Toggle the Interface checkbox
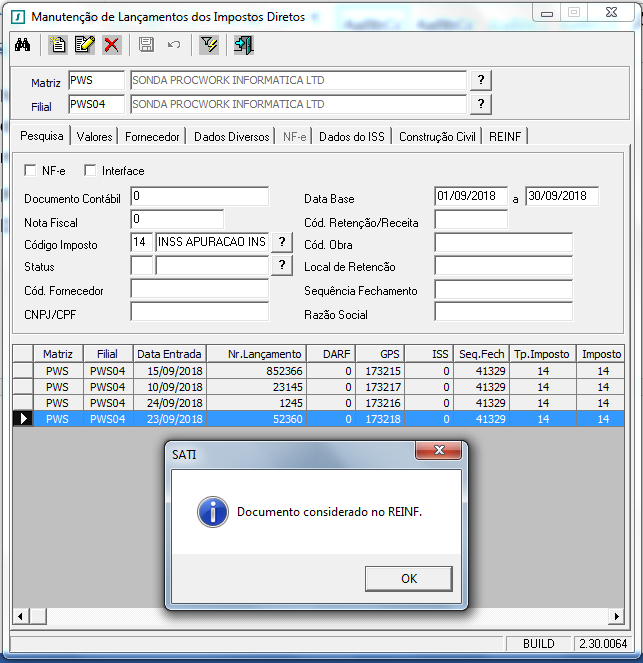Image resolution: width=643 pixels, height=663 pixels. [90, 170]
